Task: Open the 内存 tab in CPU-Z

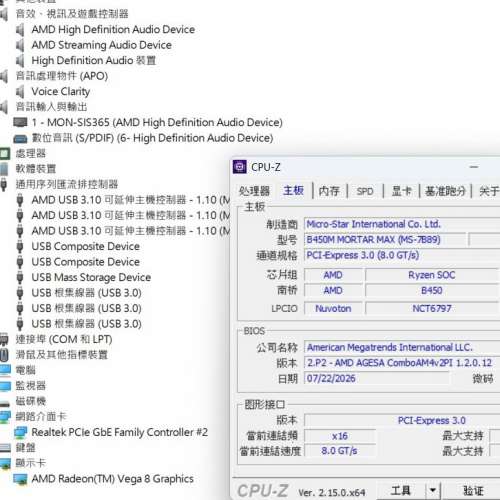Action: [329, 191]
